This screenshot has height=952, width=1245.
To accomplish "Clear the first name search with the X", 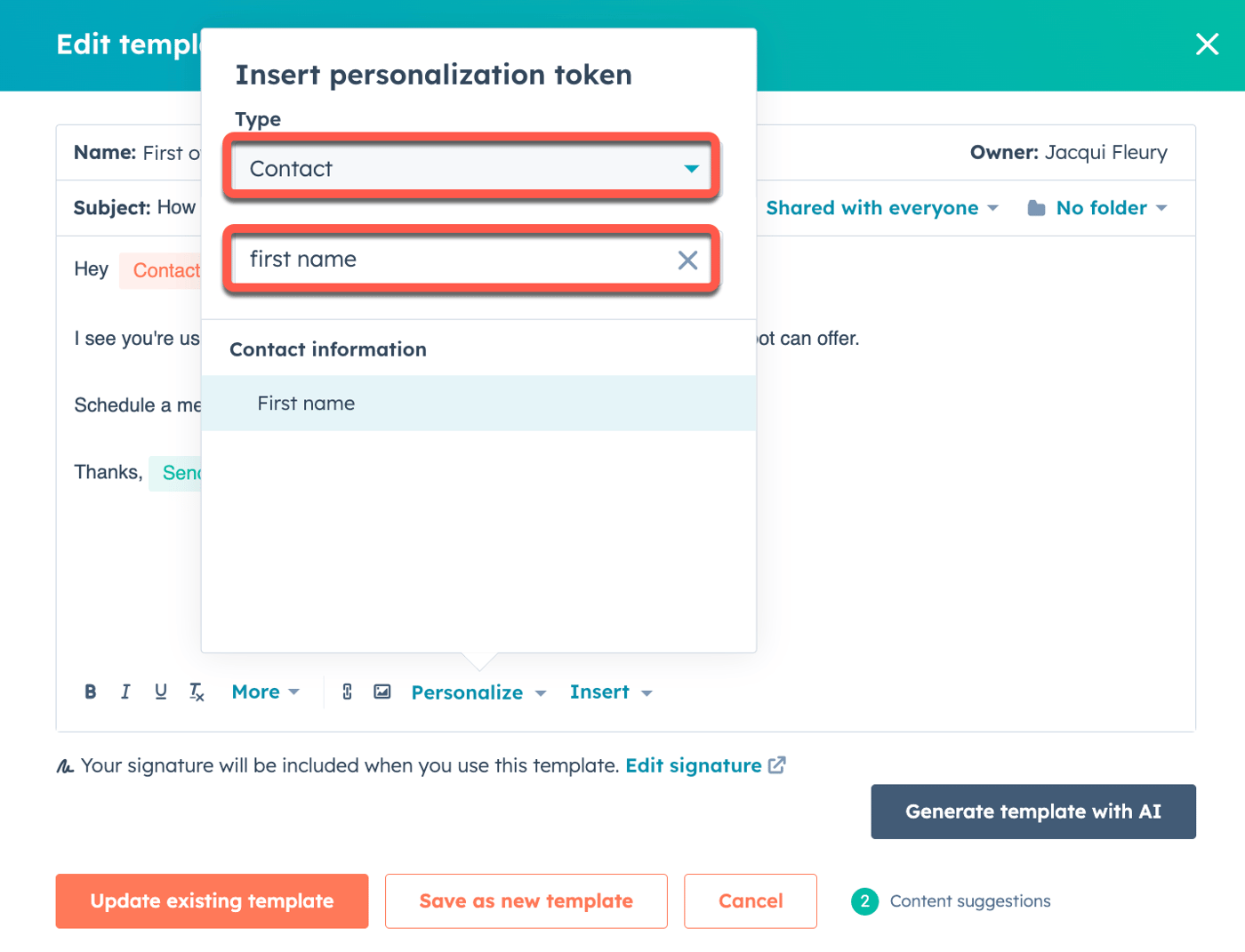I will pyautogui.click(x=687, y=260).
